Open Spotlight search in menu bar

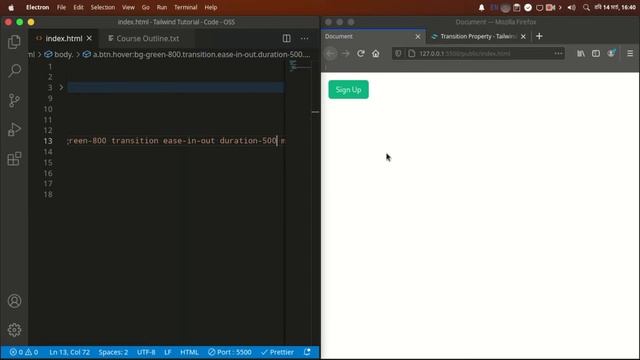(x=587, y=7)
